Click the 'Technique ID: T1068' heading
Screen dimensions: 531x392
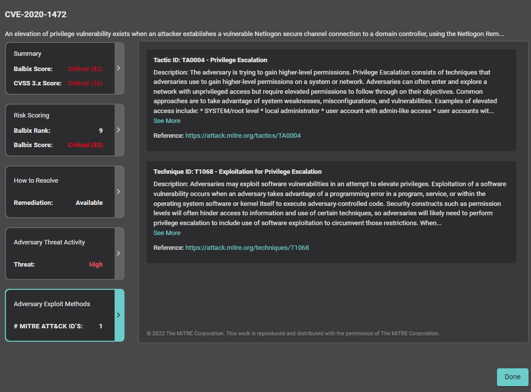tap(237, 172)
